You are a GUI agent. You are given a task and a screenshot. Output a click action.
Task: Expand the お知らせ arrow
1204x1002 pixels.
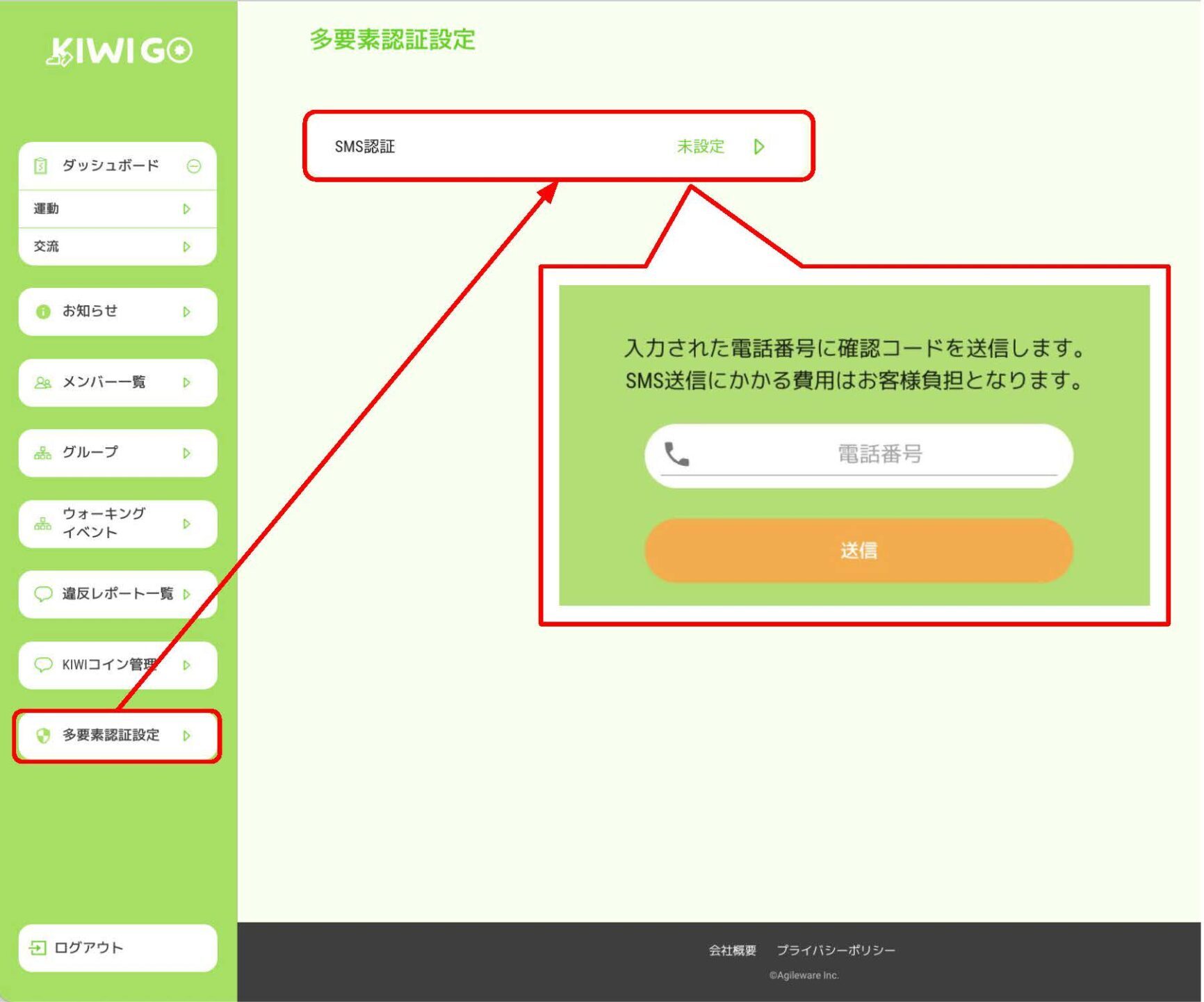point(186,312)
